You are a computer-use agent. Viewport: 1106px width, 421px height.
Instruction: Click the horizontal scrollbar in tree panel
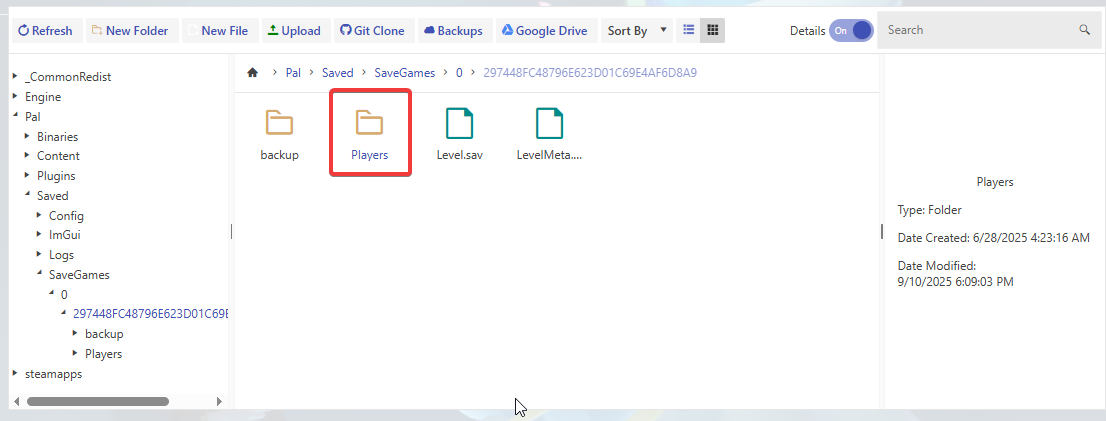tap(98, 401)
